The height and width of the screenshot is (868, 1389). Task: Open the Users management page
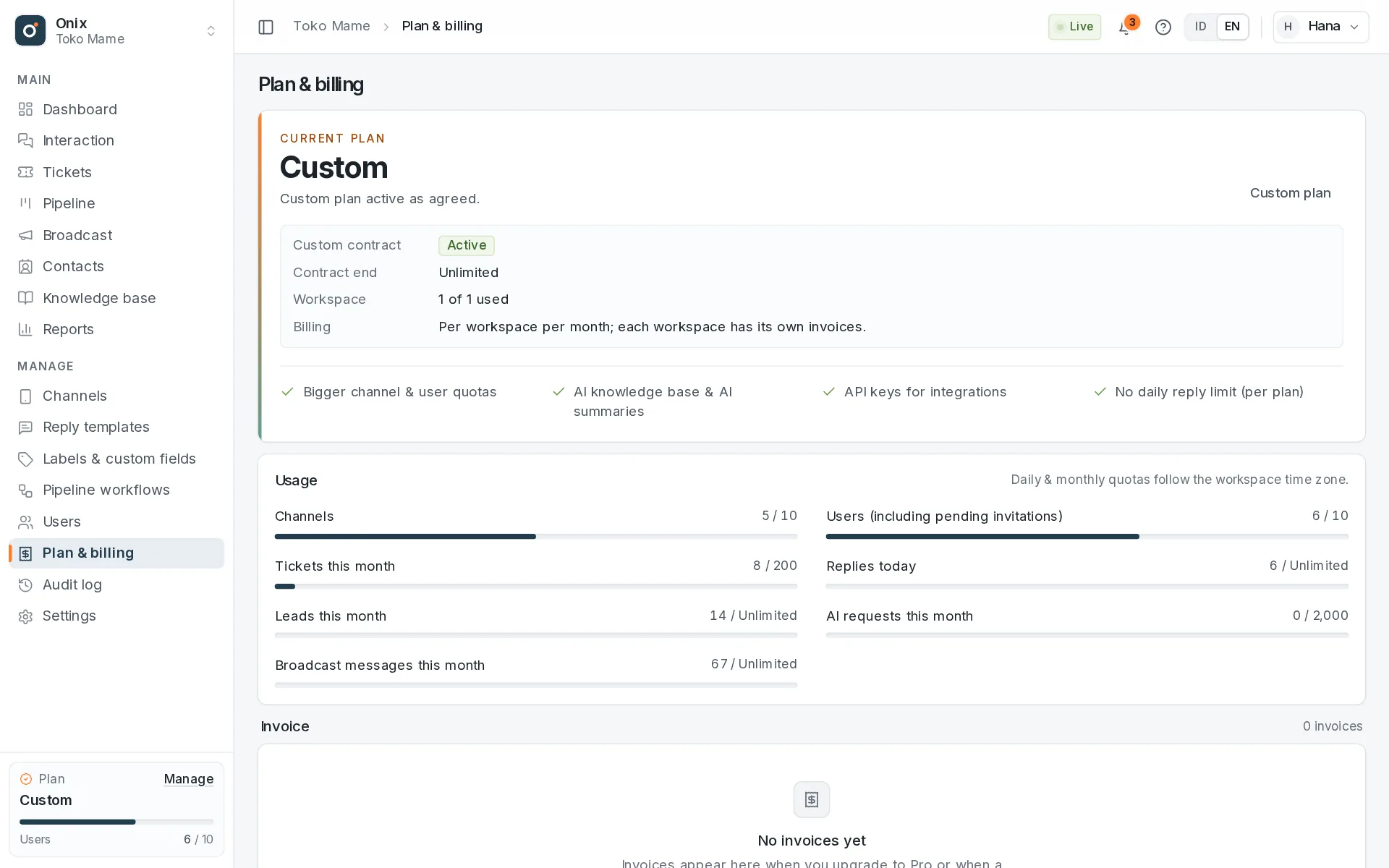click(116, 522)
